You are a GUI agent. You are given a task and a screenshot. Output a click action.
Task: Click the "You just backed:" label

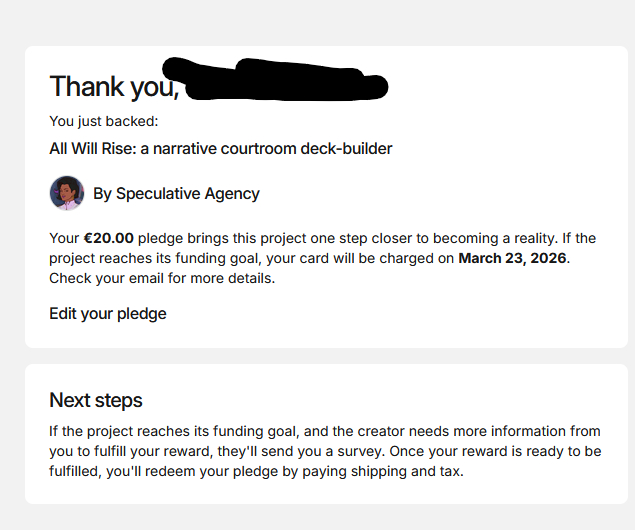coord(103,122)
